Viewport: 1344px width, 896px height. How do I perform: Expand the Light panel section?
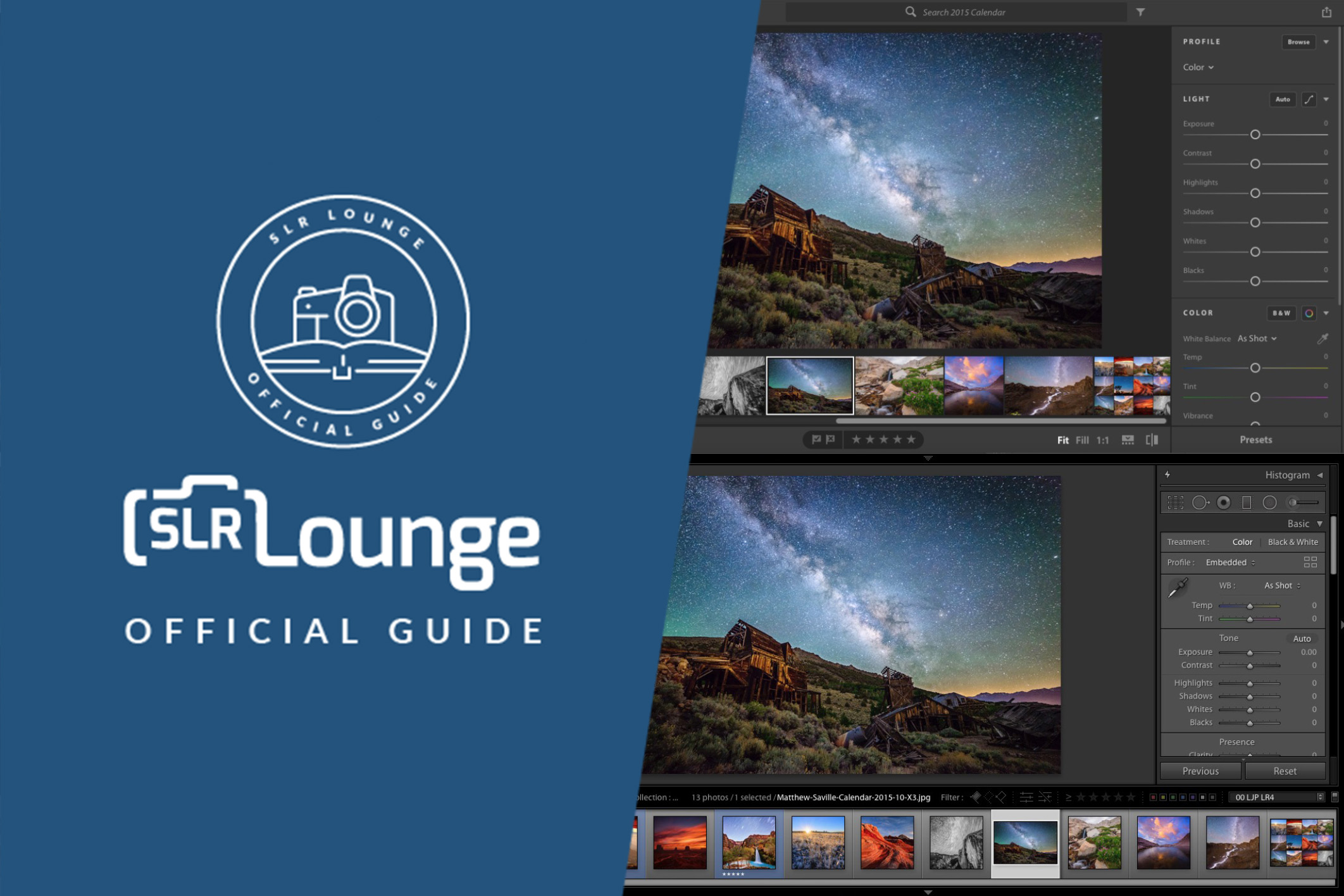(x=1326, y=99)
